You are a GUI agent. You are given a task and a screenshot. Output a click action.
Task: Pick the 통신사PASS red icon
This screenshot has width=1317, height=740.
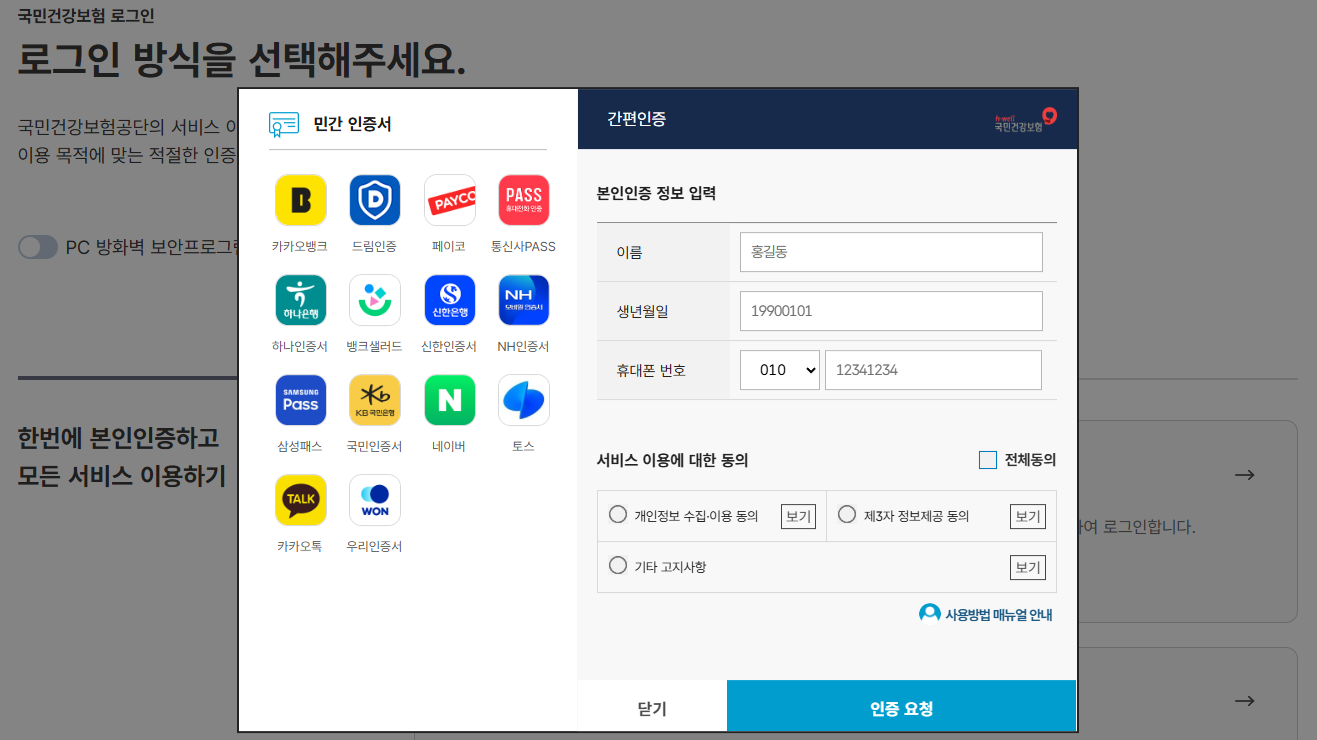point(524,200)
